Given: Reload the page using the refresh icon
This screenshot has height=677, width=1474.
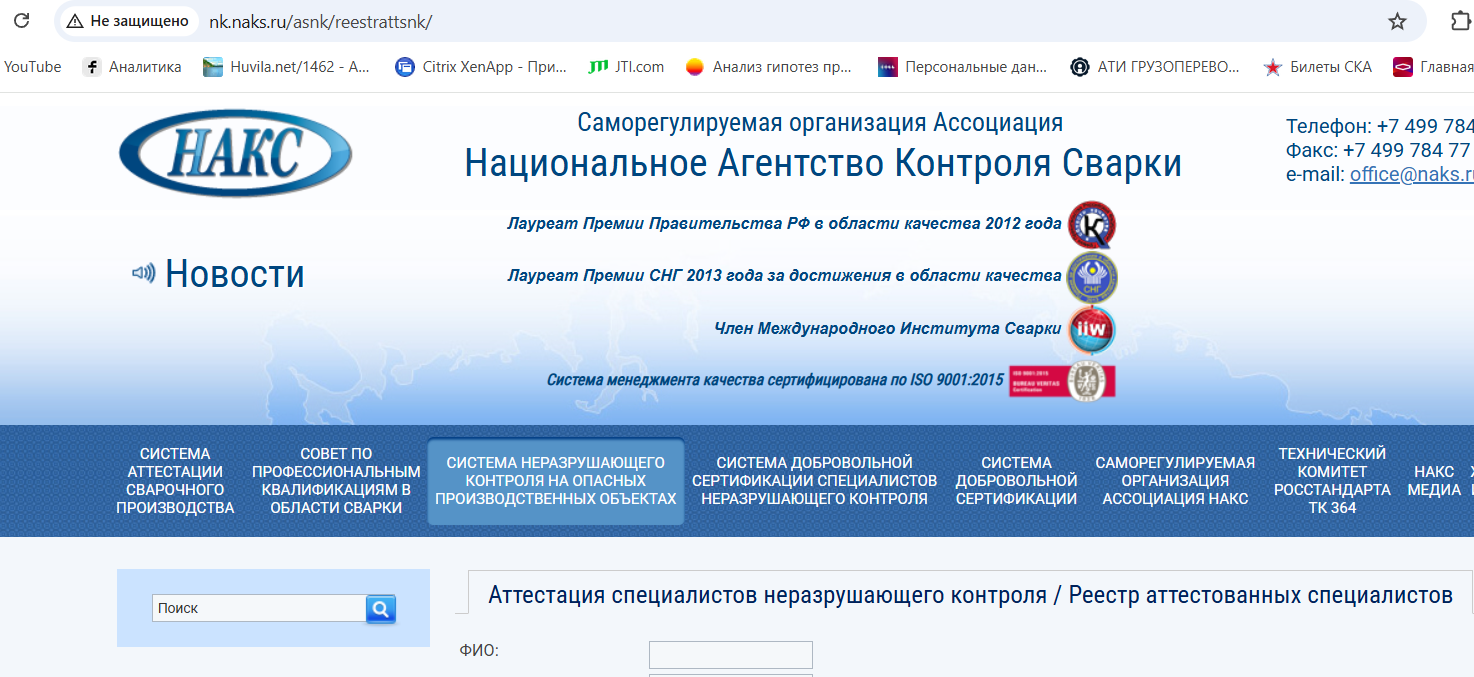Looking at the screenshot, I should [x=21, y=21].
